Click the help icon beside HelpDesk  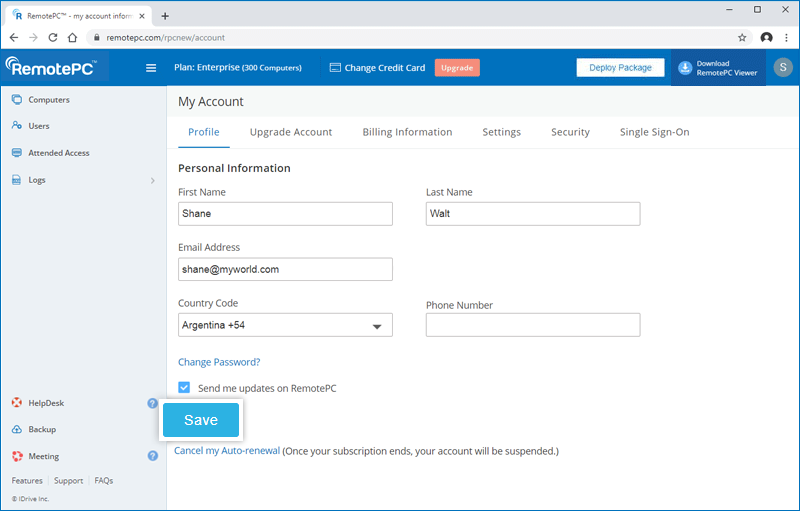coord(153,403)
